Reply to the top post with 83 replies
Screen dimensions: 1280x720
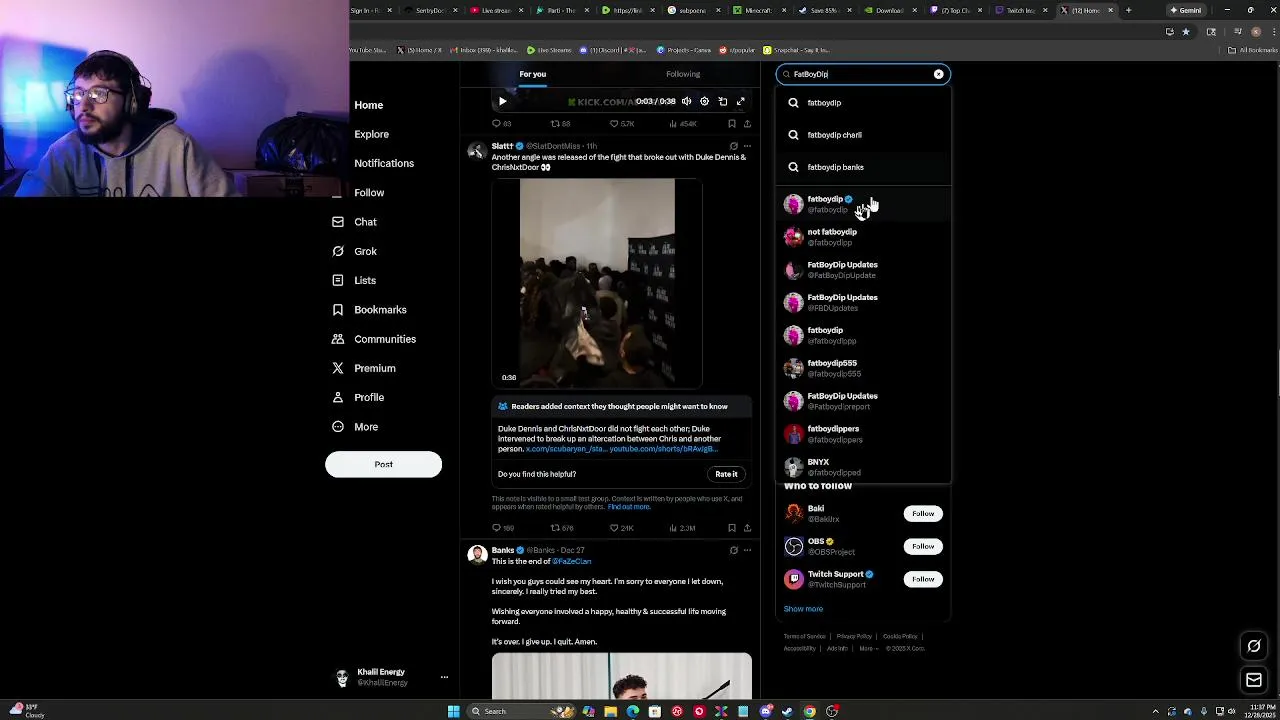click(501, 124)
